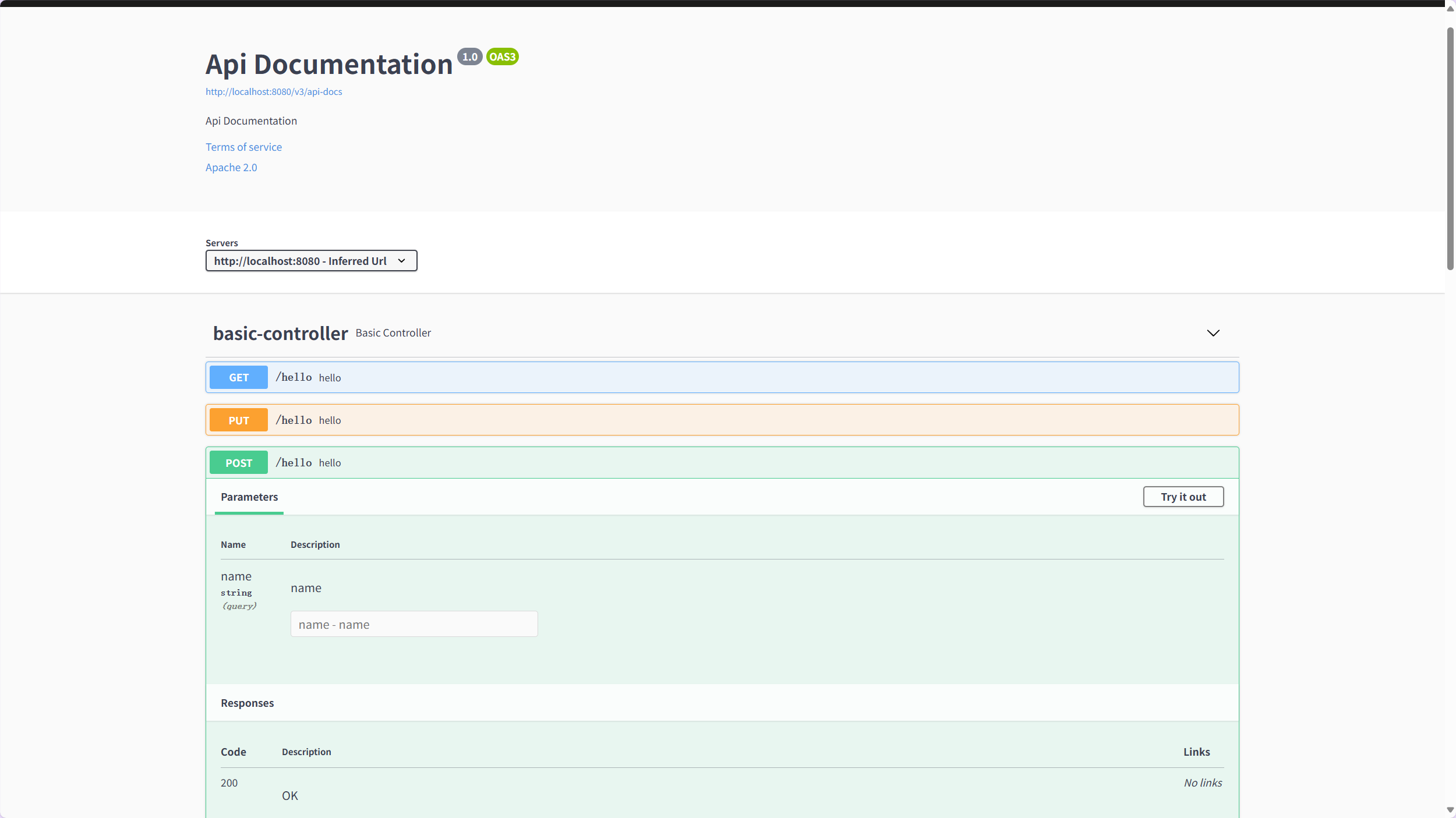Open the api-docs URL link
The width and height of the screenshot is (1456, 818).
point(274,91)
